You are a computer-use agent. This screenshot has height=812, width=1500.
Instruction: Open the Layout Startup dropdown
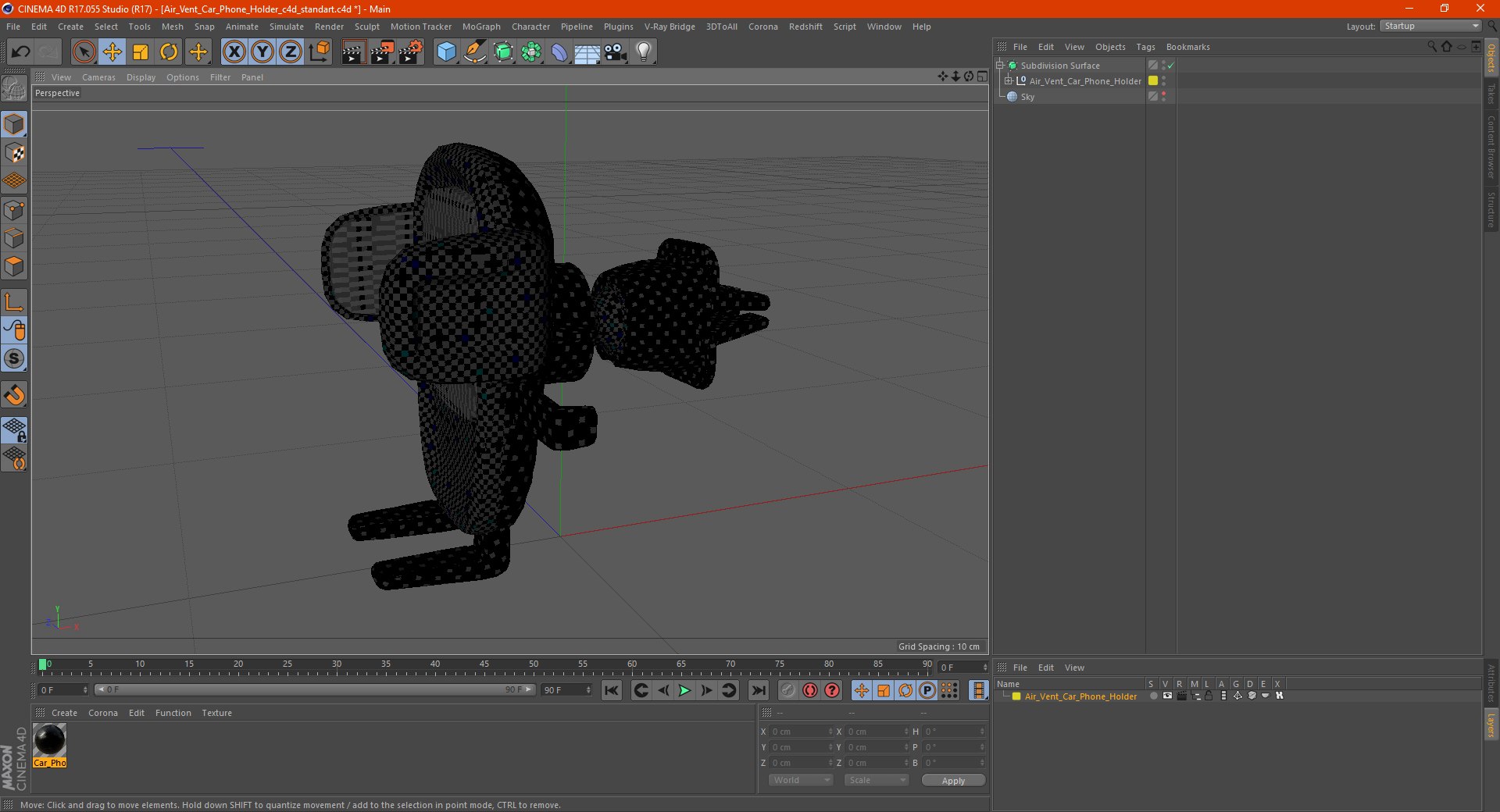(1430, 27)
